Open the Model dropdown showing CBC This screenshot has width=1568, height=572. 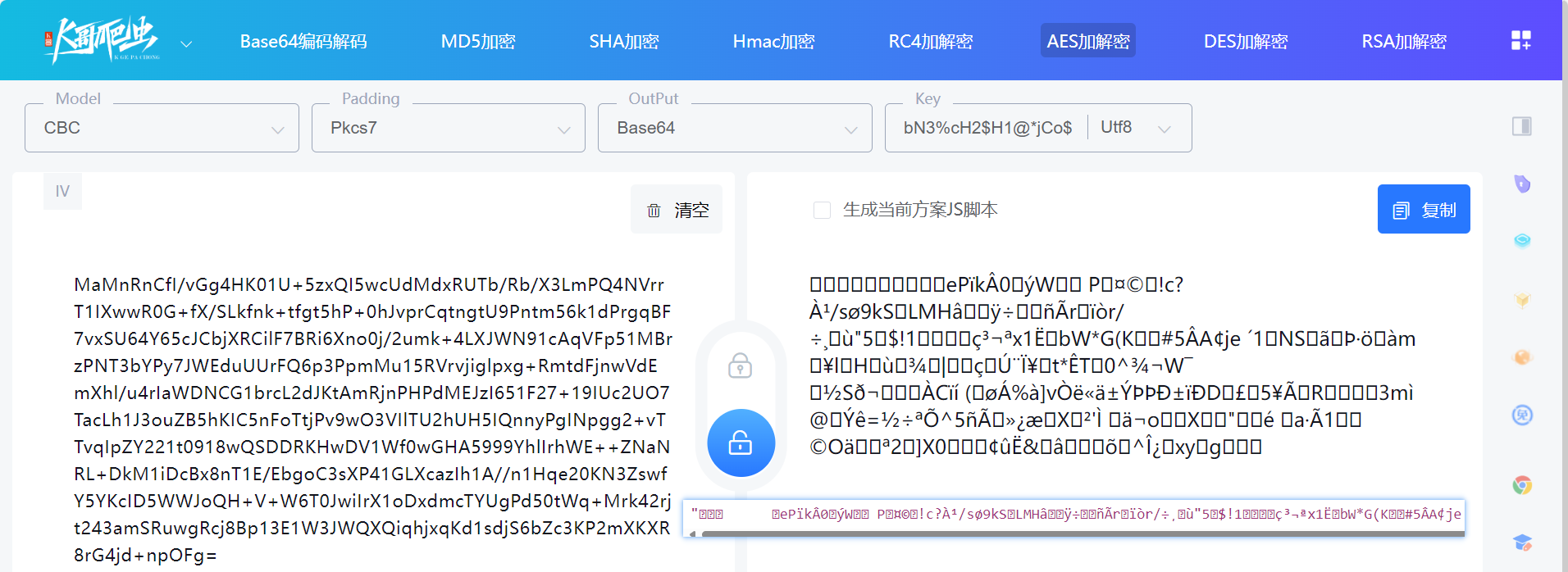pos(162,128)
